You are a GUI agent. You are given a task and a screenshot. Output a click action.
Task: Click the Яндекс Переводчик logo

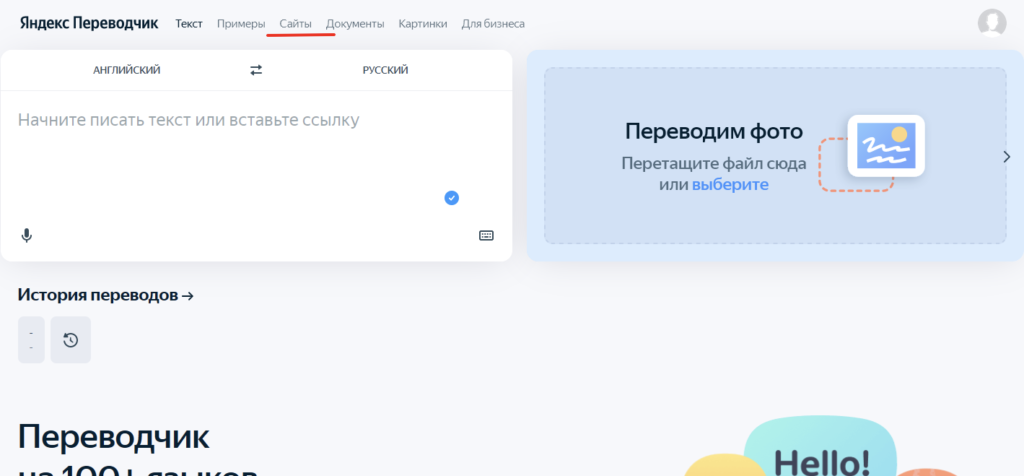[89, 24]
